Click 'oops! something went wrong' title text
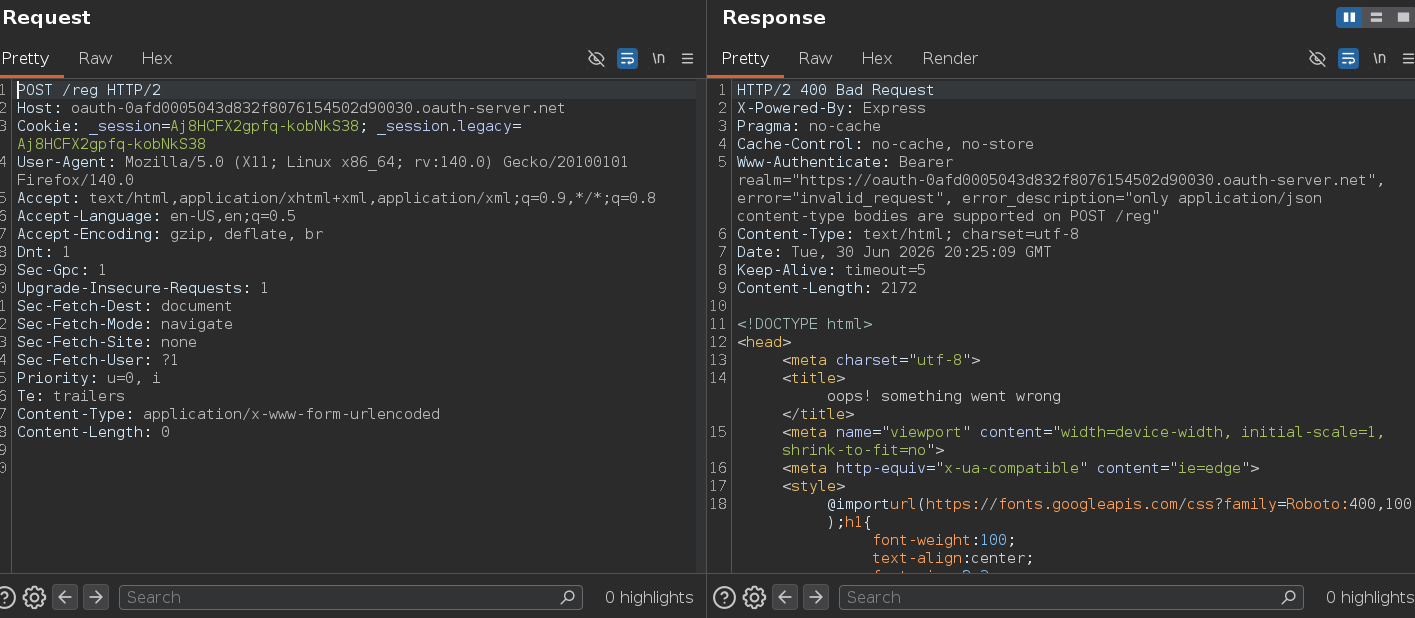 [x=943, y=396]
